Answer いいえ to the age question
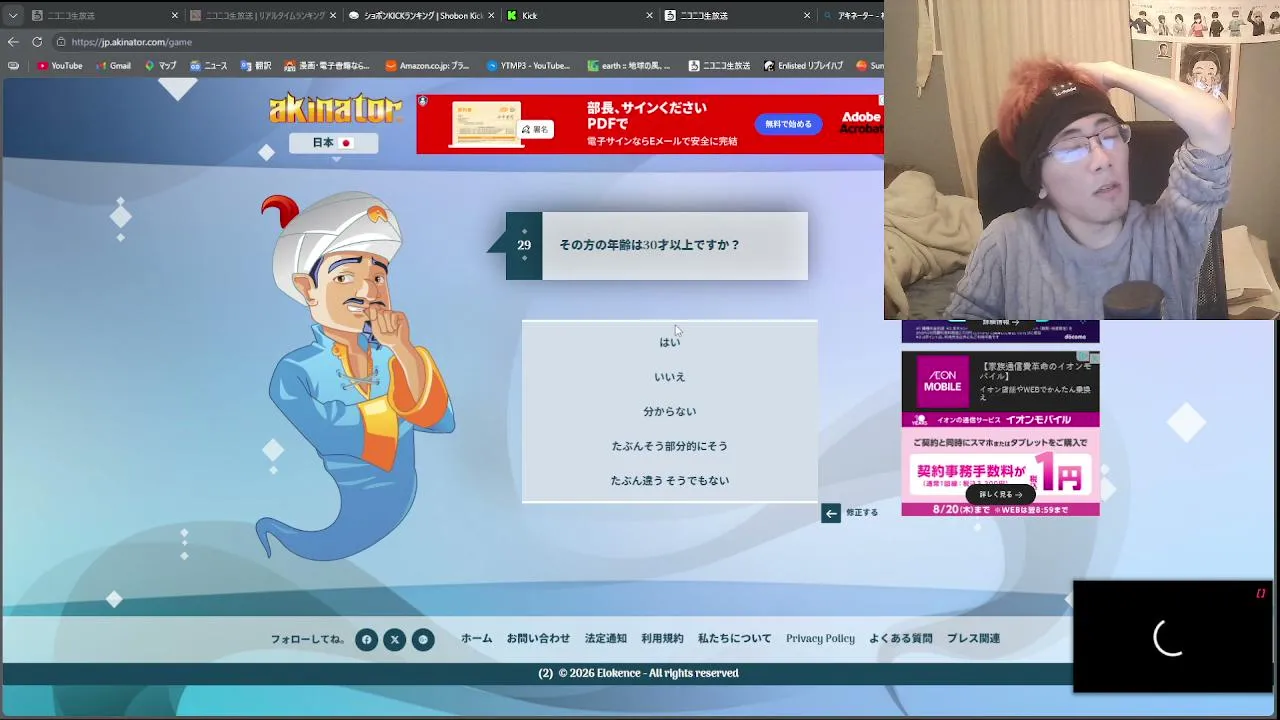 click(670, 377)
